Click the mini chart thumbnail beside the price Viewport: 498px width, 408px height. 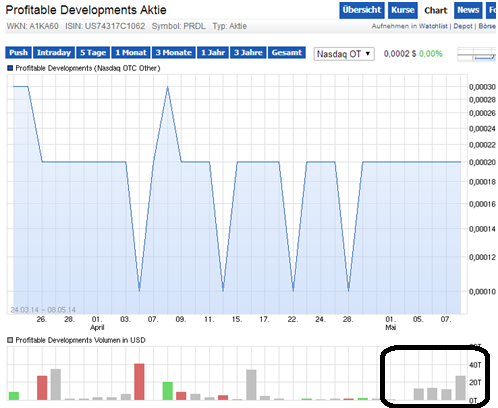(477, 54)
